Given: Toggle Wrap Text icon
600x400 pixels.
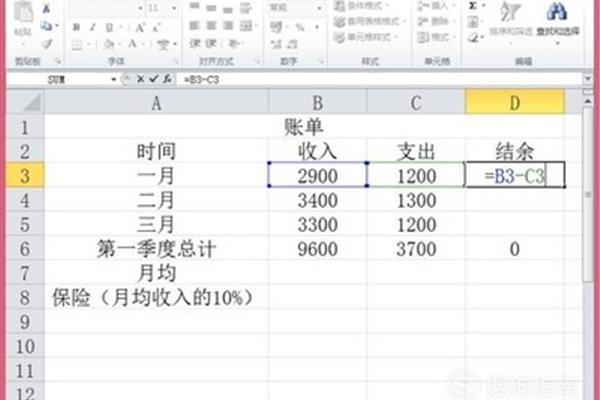Looking at the screenshot, I should [246, 8].
